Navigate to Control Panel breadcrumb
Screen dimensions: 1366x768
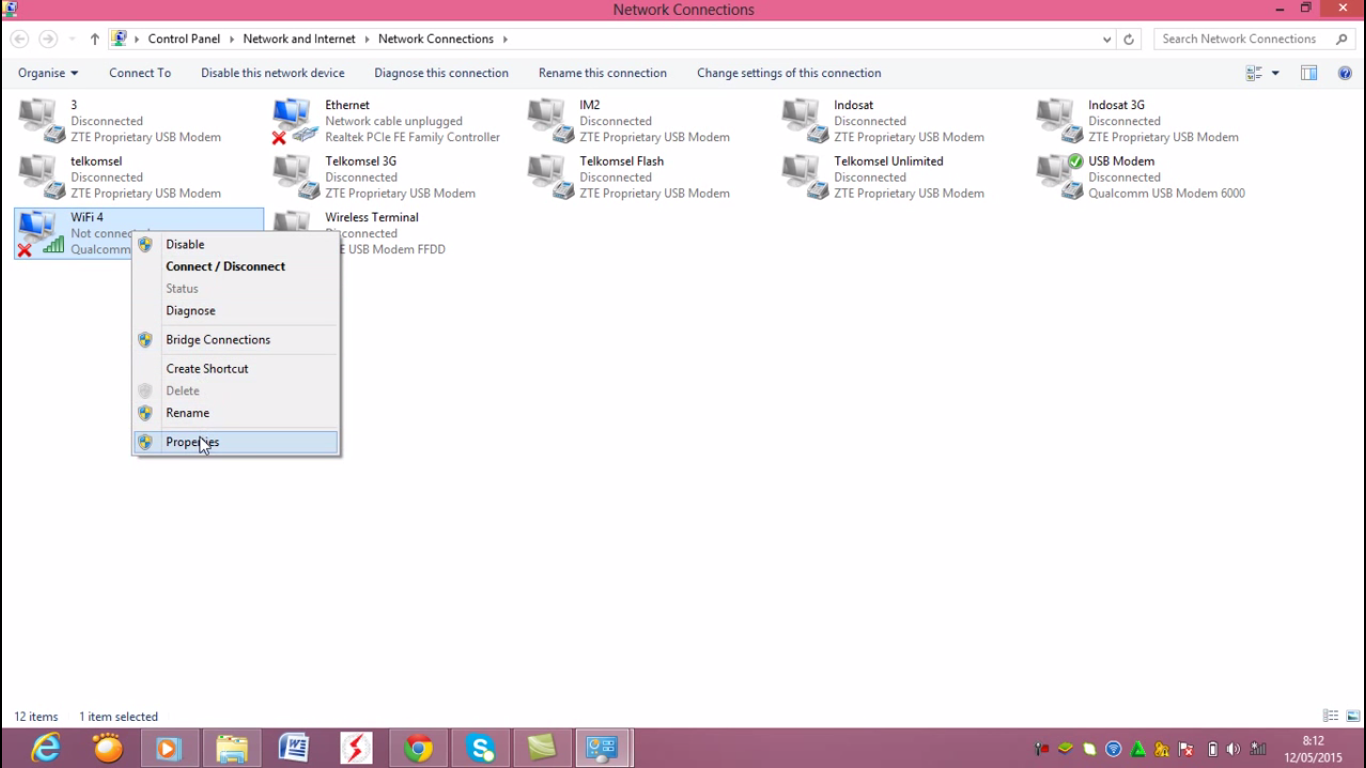click(184, 39)
